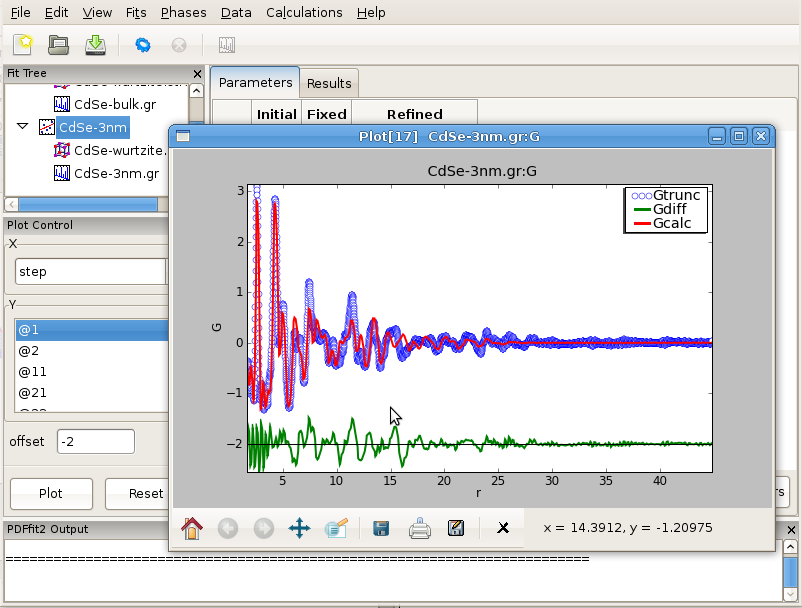The image size is (802, 608).
Task: Select the CdSe-3nm fit in tree
Action: 93,127
